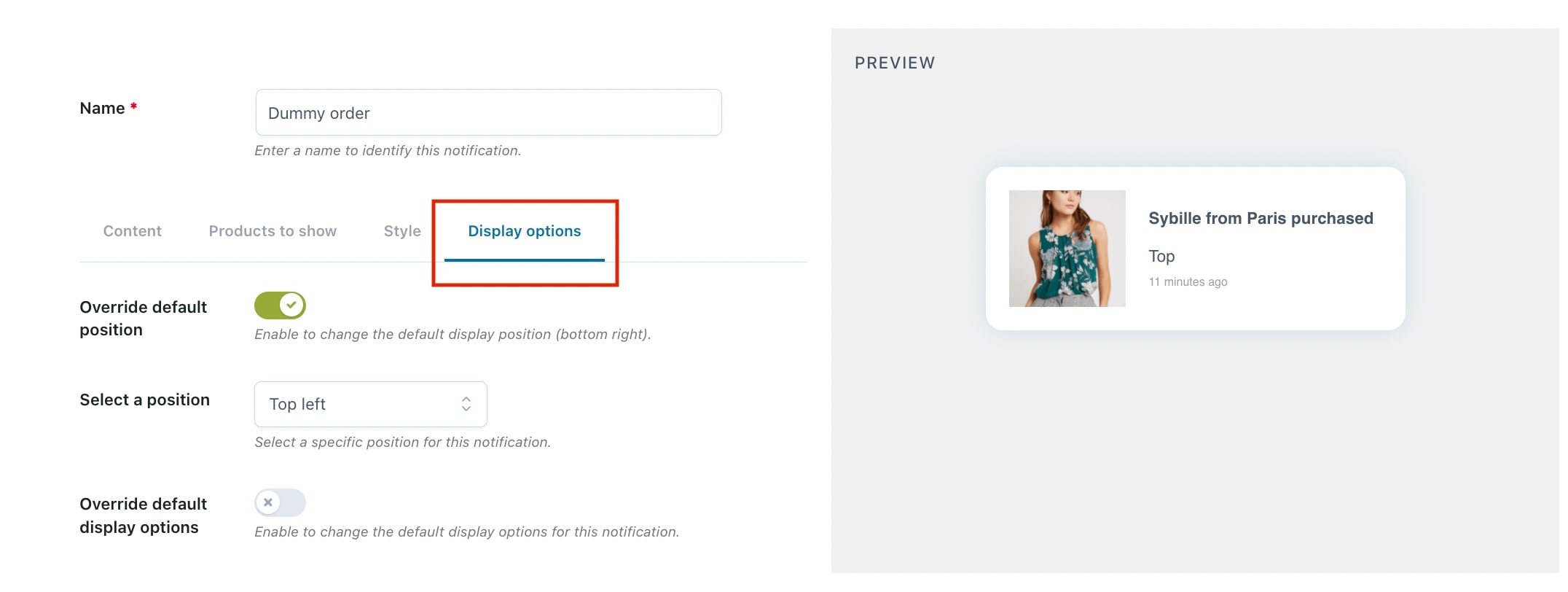Image resolution: width=1568 pixels, height=592 pixels.
Task: Select the Display options tab
Action: 525,231
